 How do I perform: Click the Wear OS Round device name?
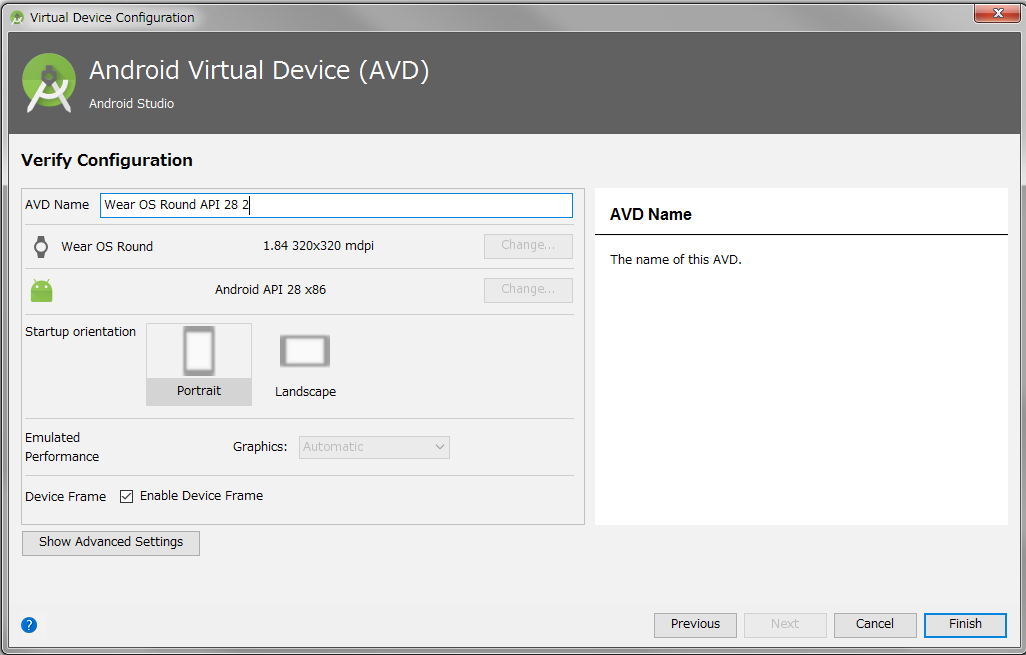tap(107, 247)
